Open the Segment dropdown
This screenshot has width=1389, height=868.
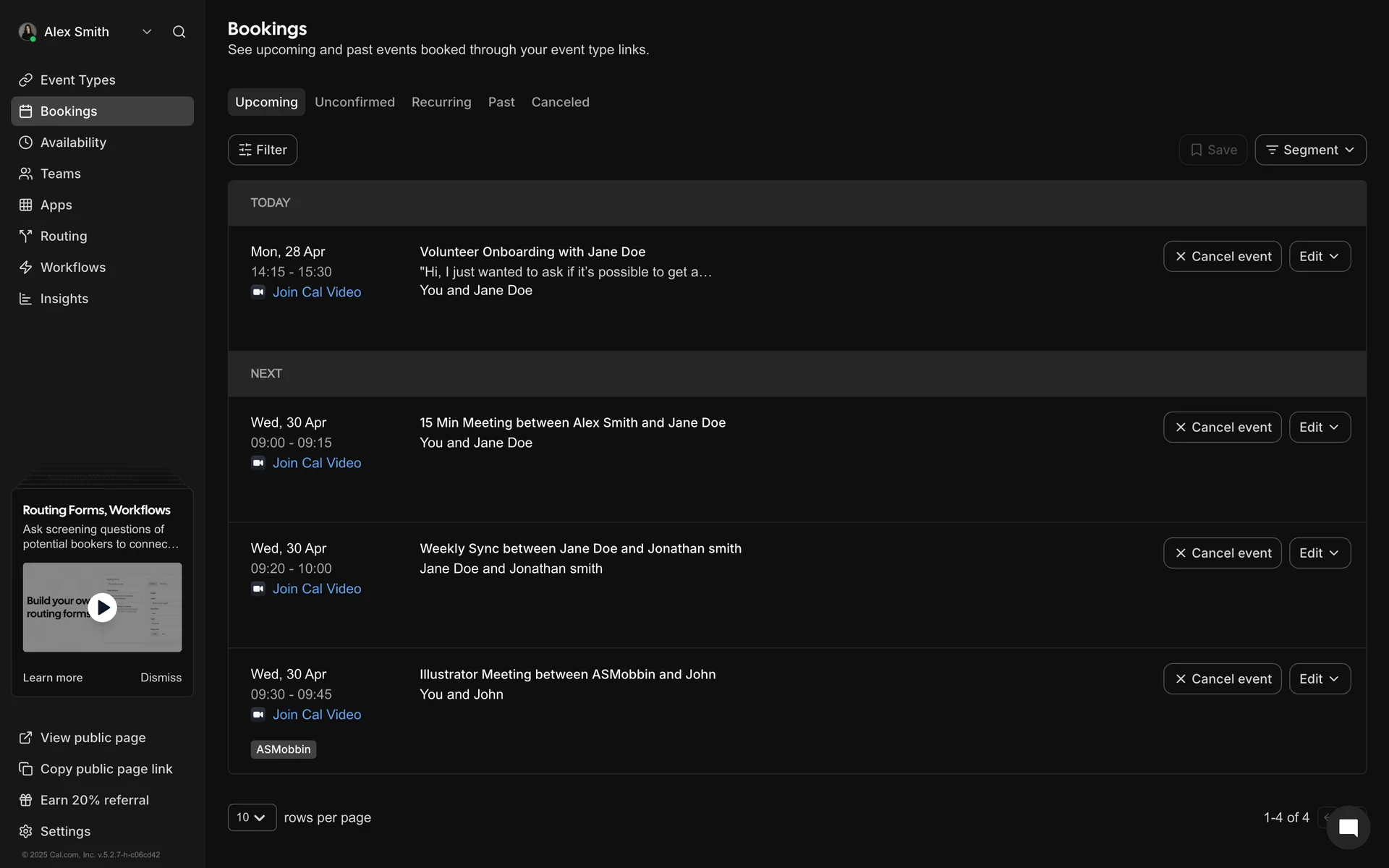[1309, 150]
